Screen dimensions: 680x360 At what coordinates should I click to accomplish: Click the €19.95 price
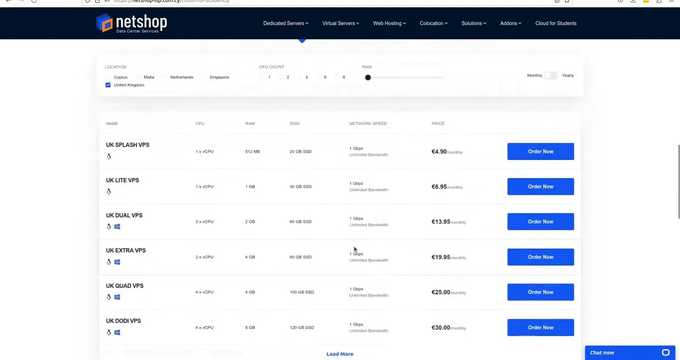[x=441, y=257]
